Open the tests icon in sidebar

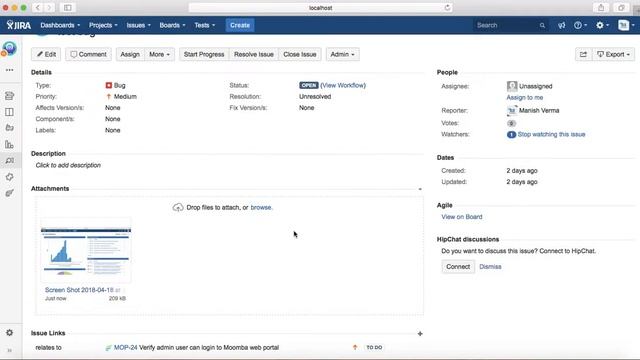click(x=9, y=193)
